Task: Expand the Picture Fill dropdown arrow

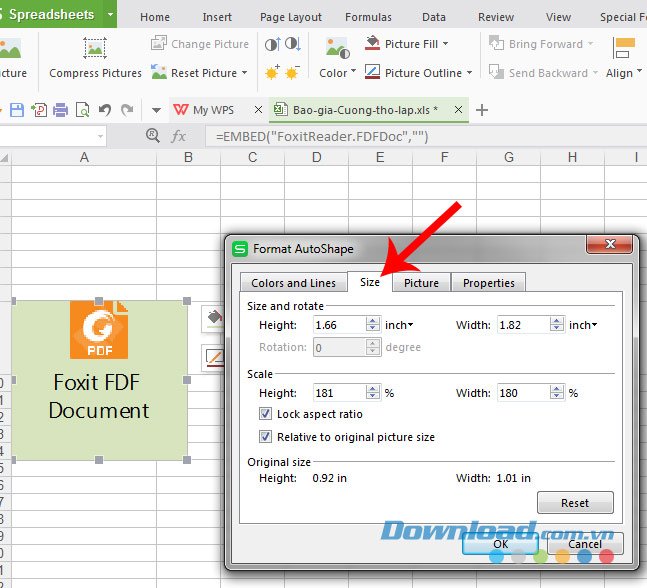Action: [446, 43]
